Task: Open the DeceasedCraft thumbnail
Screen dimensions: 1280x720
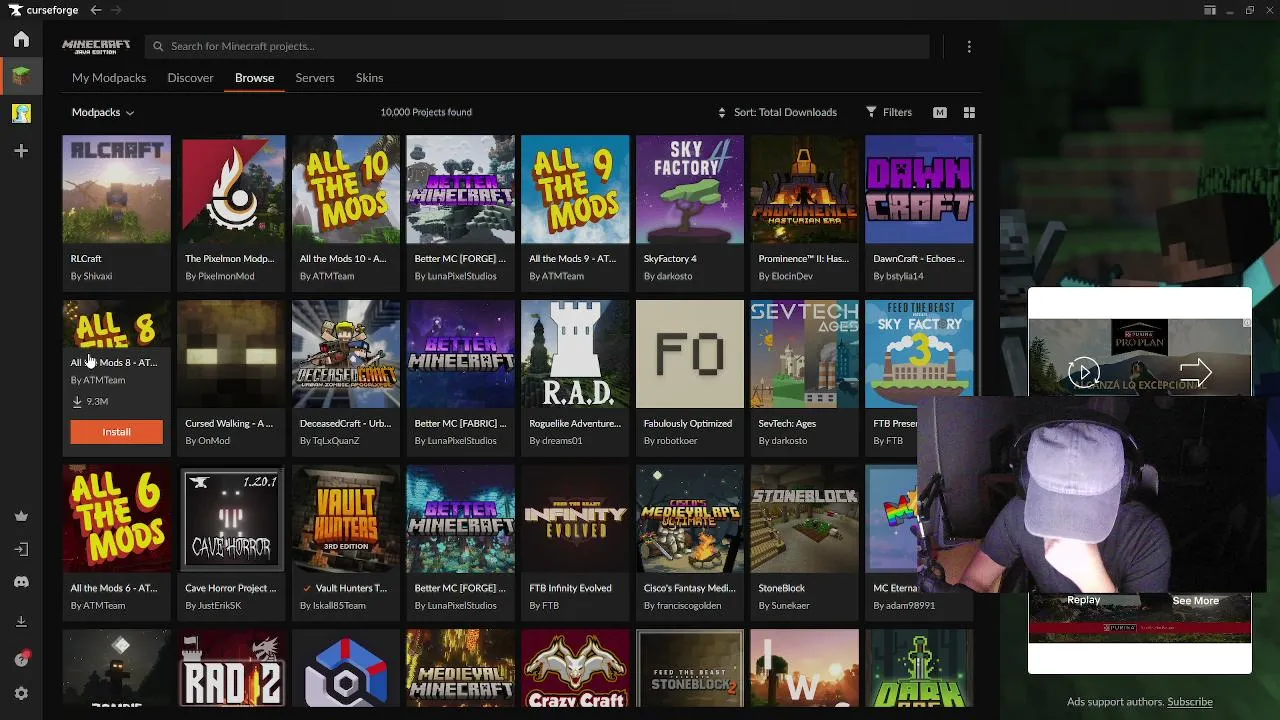Action: (x=346, y=355)
